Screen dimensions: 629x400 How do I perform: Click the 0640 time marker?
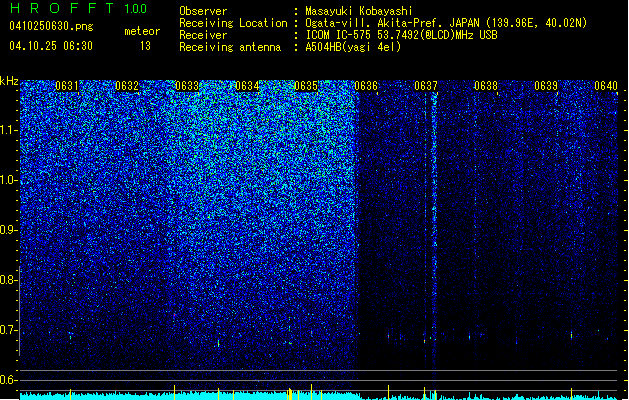pyautogui.click(x=606, y=86)
